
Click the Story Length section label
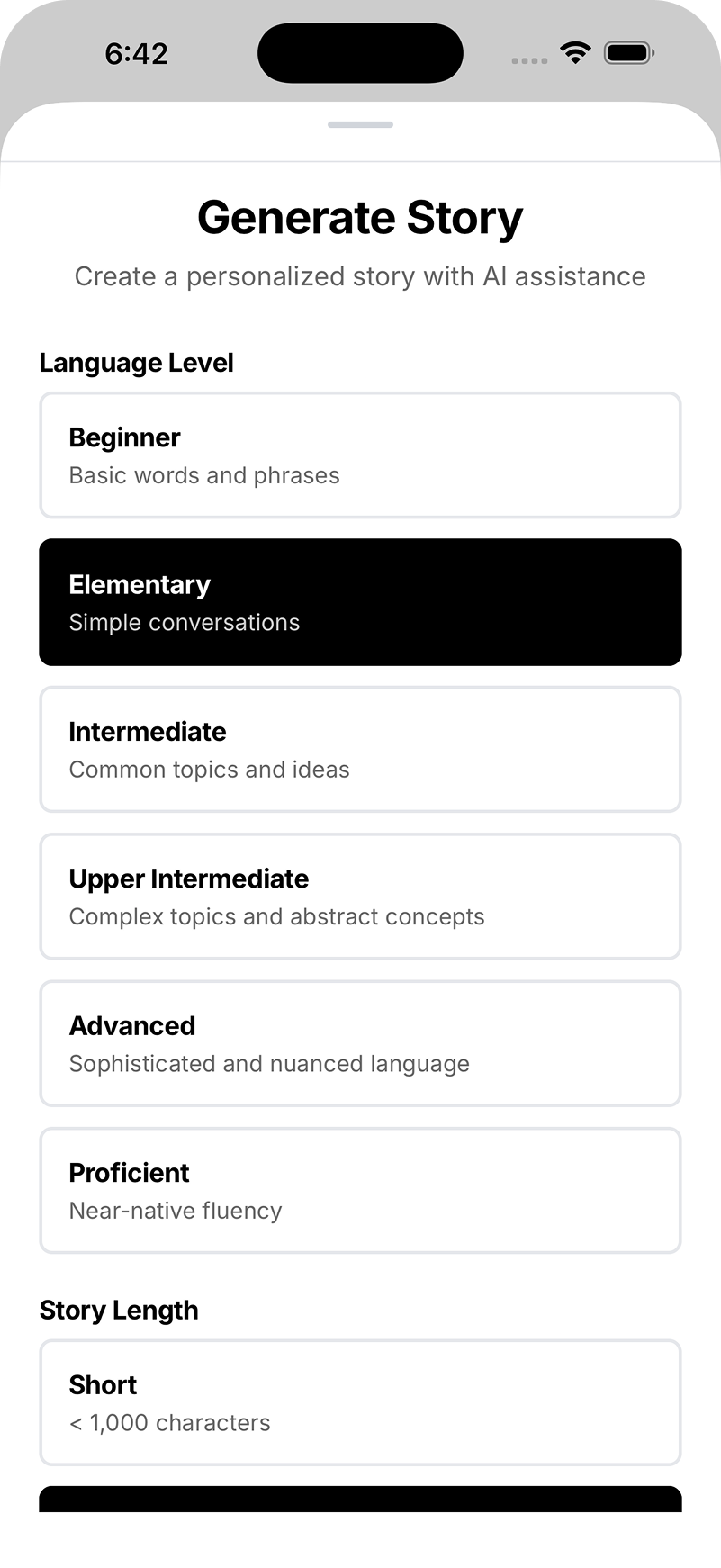[x=119, y=1311]
